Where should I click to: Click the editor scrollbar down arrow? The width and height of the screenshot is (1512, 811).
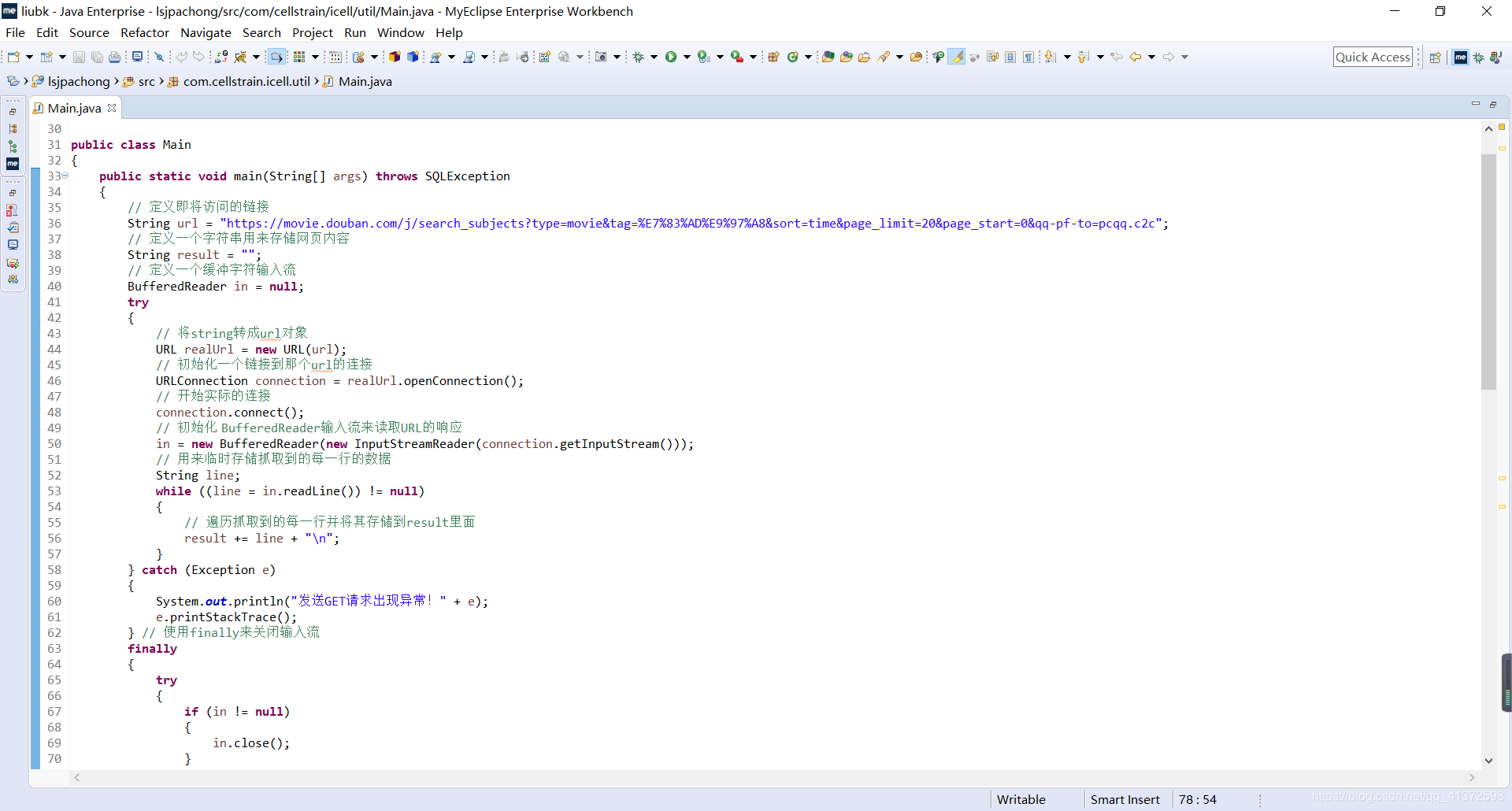pos(1488,761)
